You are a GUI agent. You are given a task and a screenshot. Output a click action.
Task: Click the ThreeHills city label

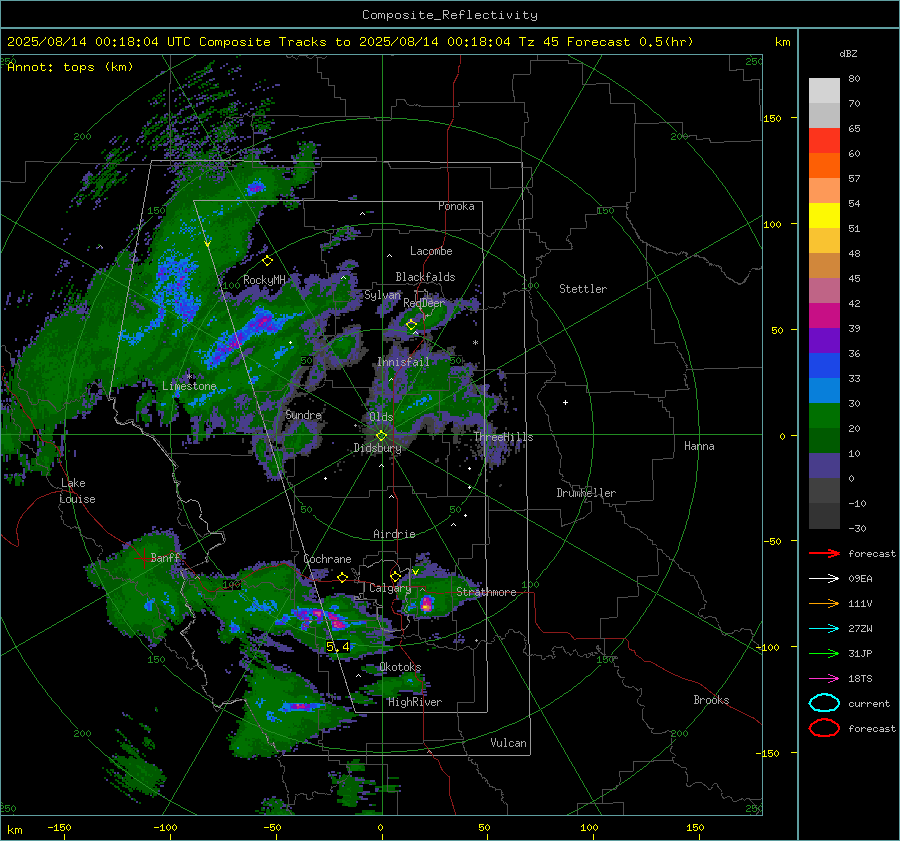click(503, 437)
